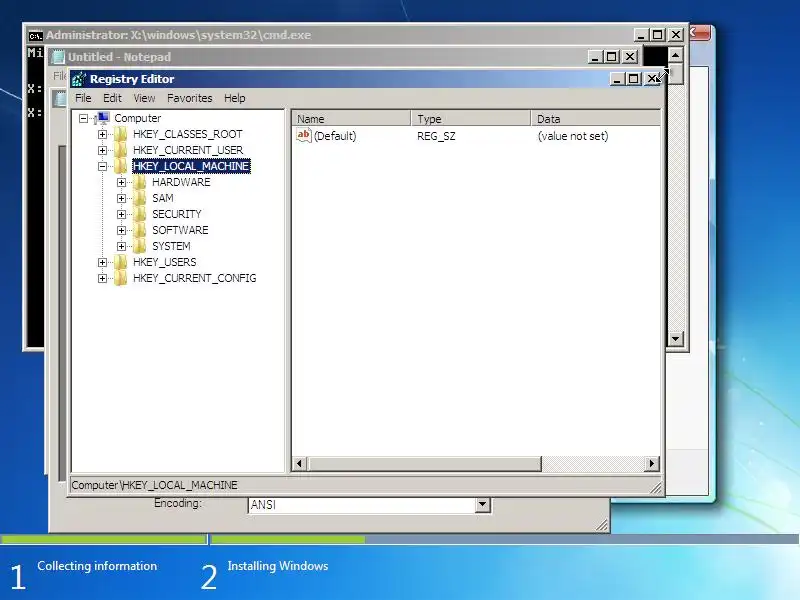Expand the SAM subkey
The height and width of the screenshot is (600, 800).
[121, 198]
